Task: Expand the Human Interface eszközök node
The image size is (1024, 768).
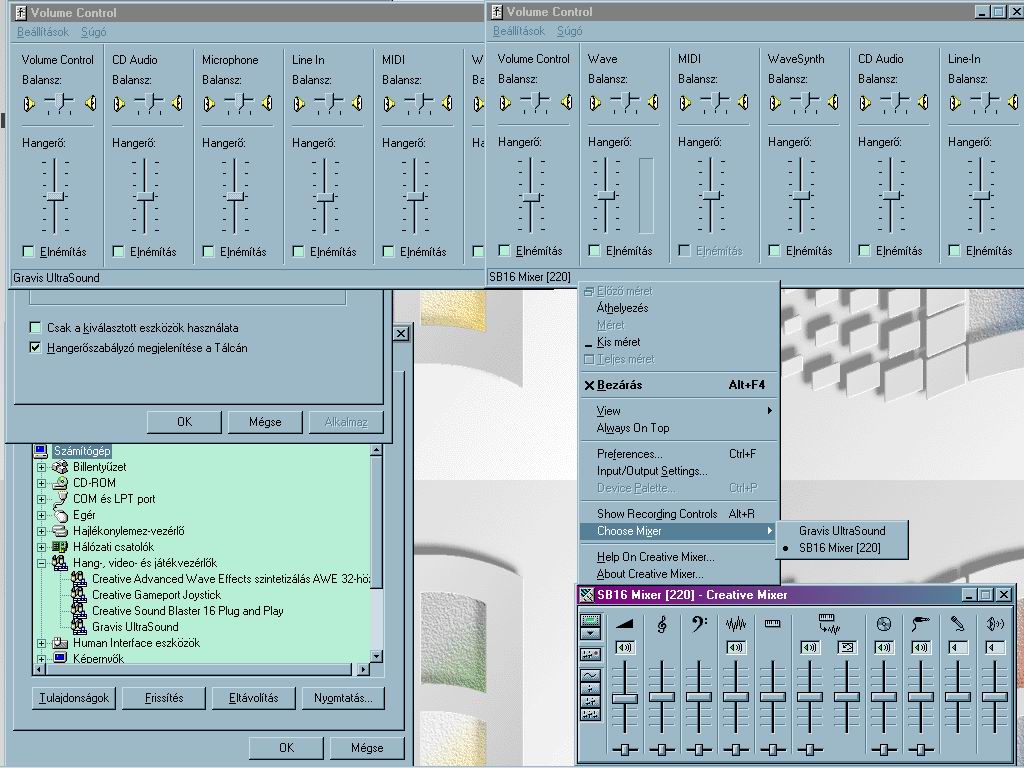Action: tap(42, 643)
